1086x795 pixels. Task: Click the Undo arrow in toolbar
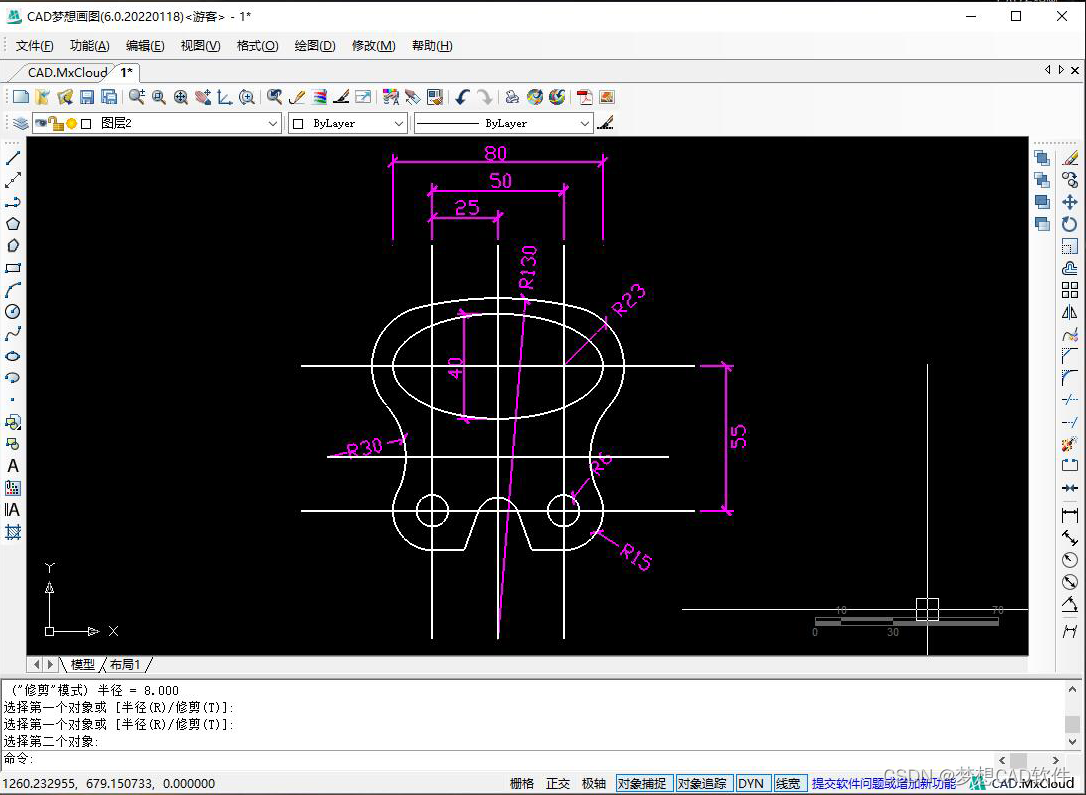click(463, 97)
